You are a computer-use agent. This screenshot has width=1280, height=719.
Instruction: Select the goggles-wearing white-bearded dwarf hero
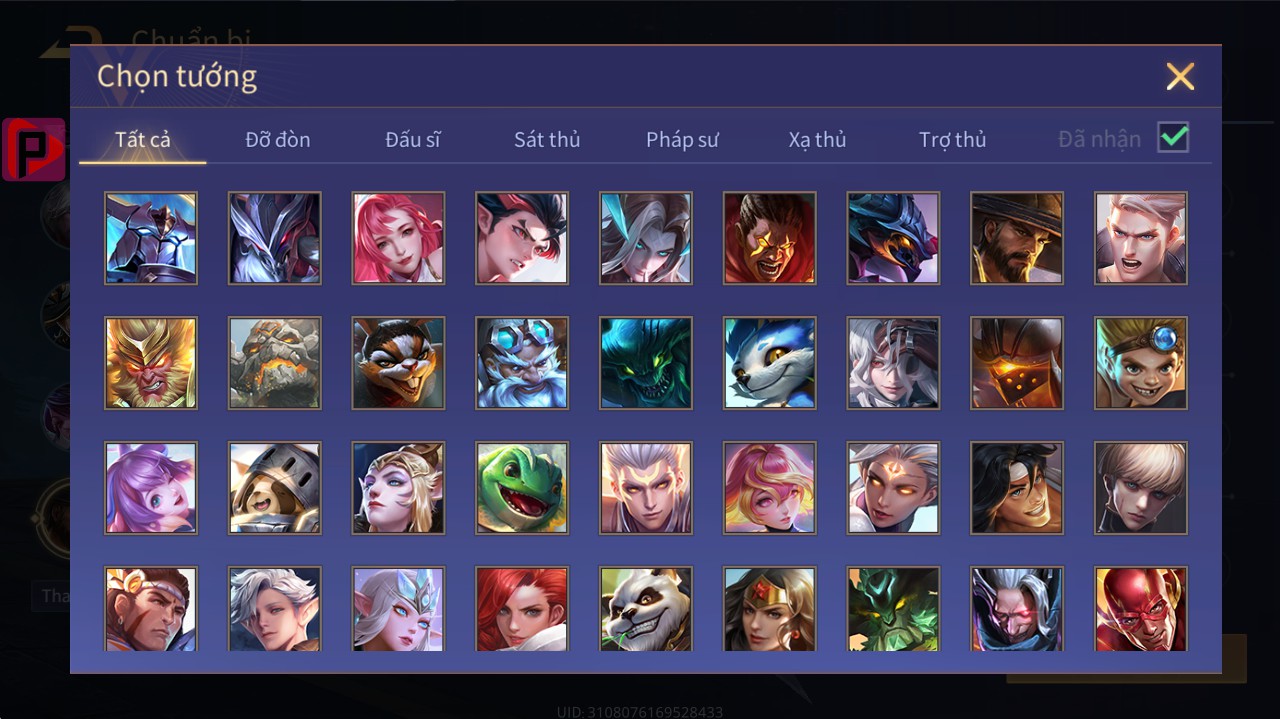522,363
